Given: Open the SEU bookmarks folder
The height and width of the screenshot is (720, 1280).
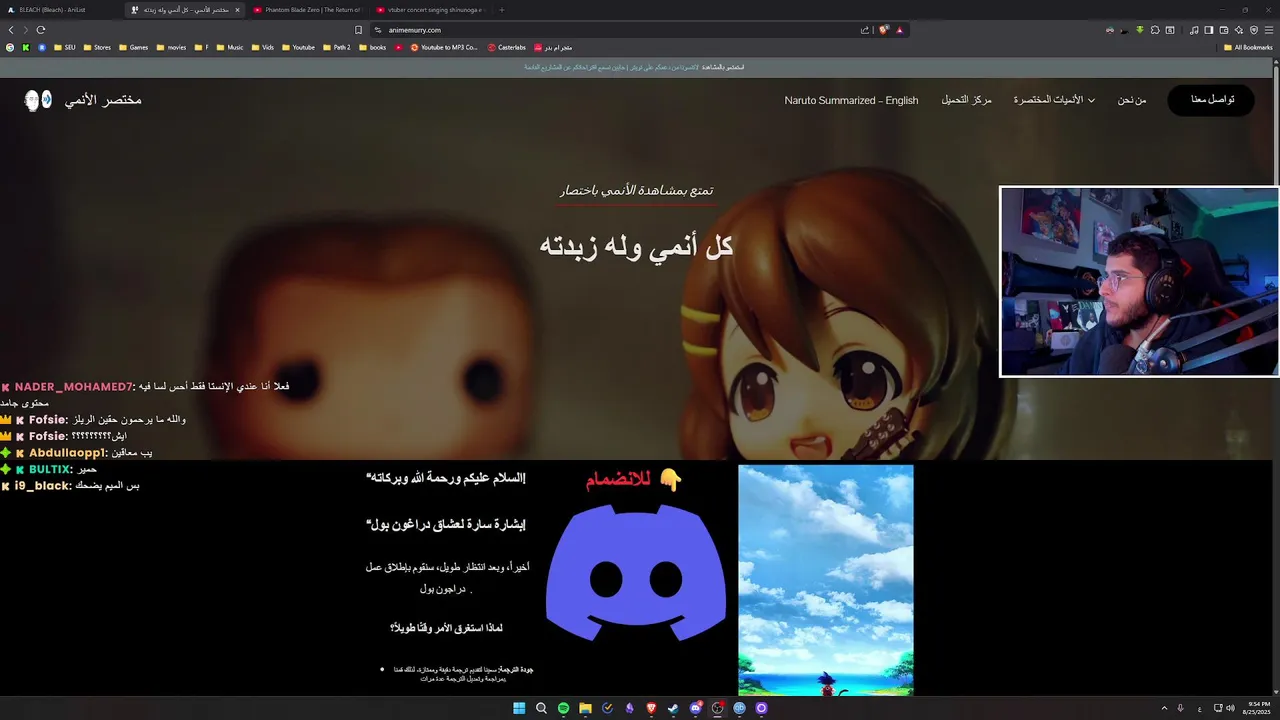Looking at the screenshot, I should click(64, 47).
